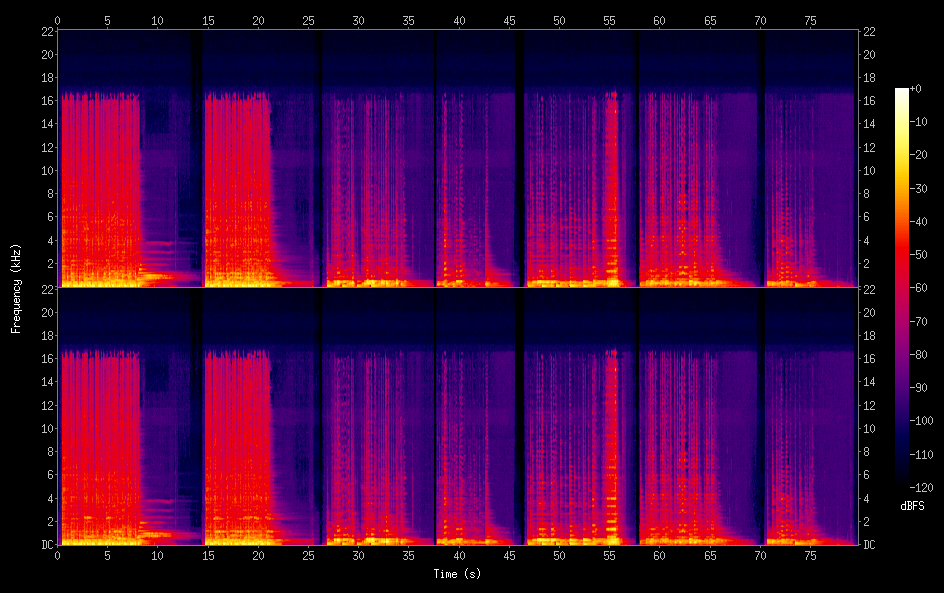944x593 pixels.
Task: Click the "Frequency (kHz)" axis label
Action: pos(16,287)
